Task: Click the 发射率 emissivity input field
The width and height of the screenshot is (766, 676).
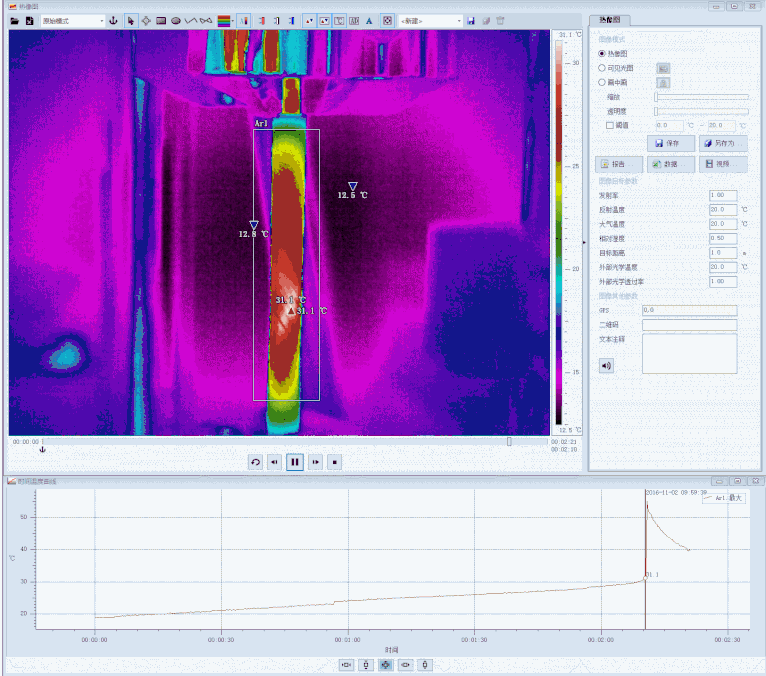Action: tap(723, 195)
